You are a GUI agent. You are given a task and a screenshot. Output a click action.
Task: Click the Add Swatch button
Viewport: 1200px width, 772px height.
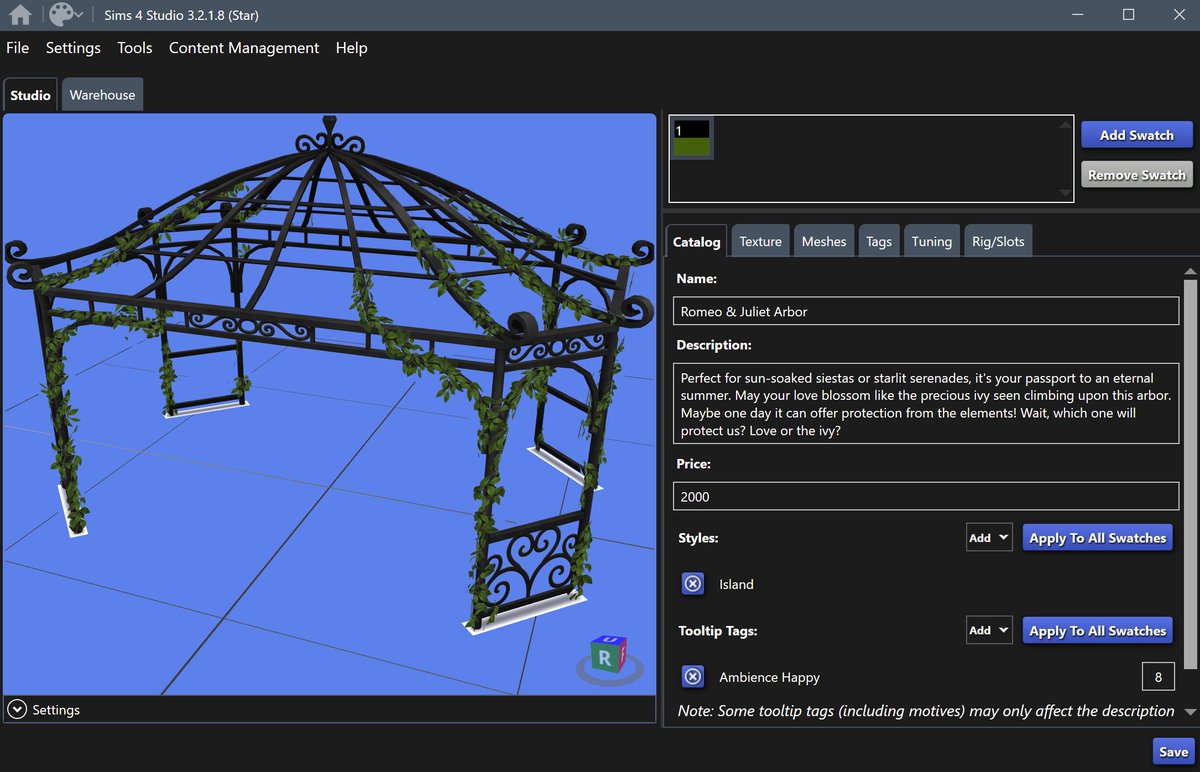1136,135
